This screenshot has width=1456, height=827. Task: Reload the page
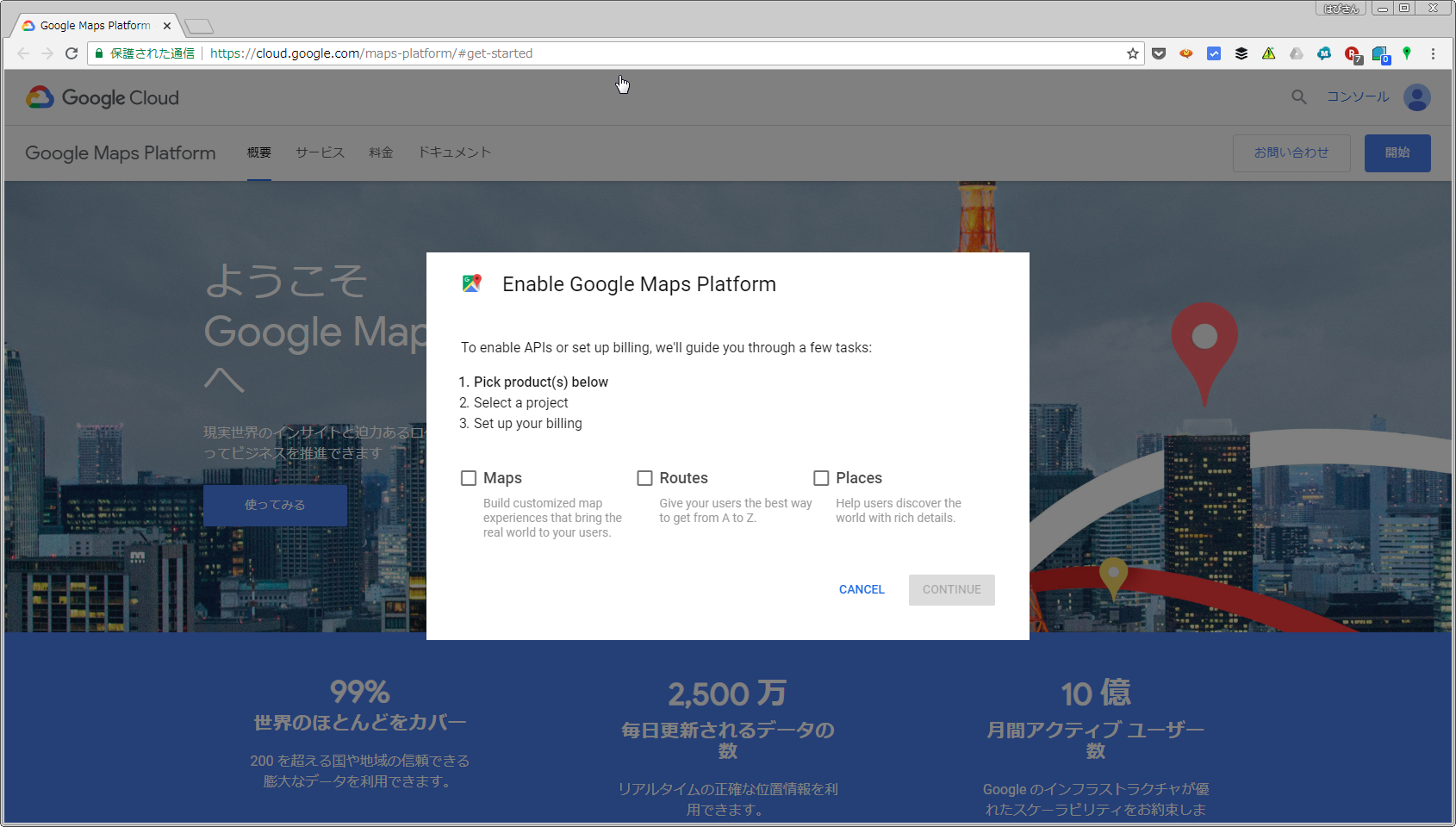pos(72,53)
